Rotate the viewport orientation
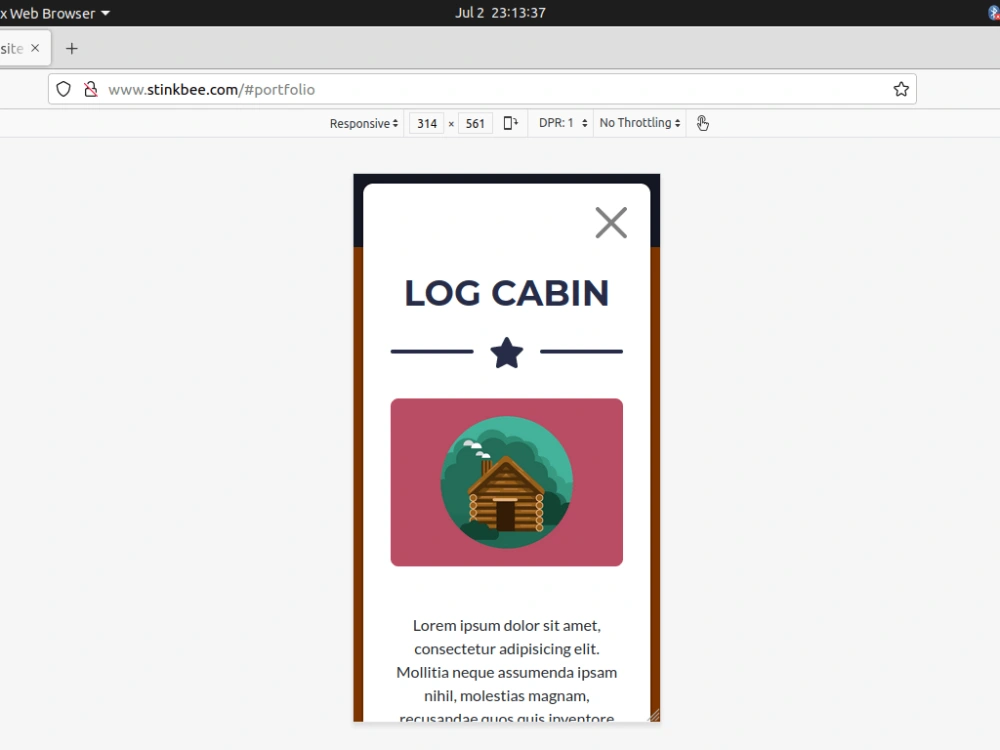 (x=510, y=123)
